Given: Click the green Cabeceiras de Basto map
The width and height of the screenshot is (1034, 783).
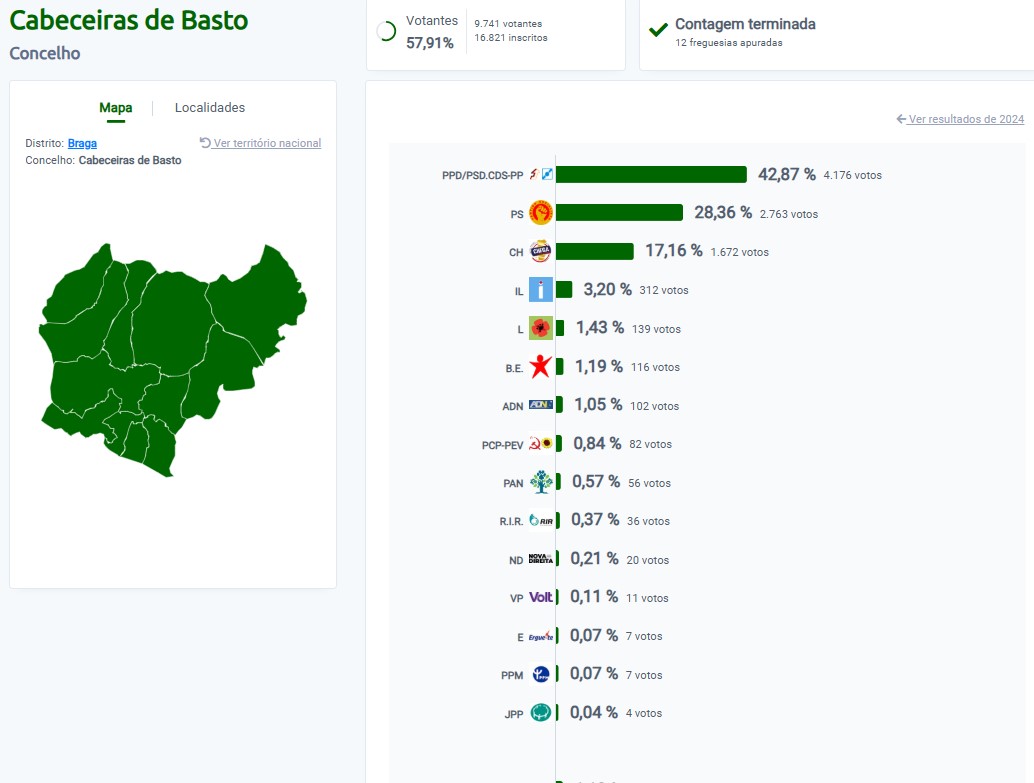Looking at the screenshot, I should coord(173,360).
